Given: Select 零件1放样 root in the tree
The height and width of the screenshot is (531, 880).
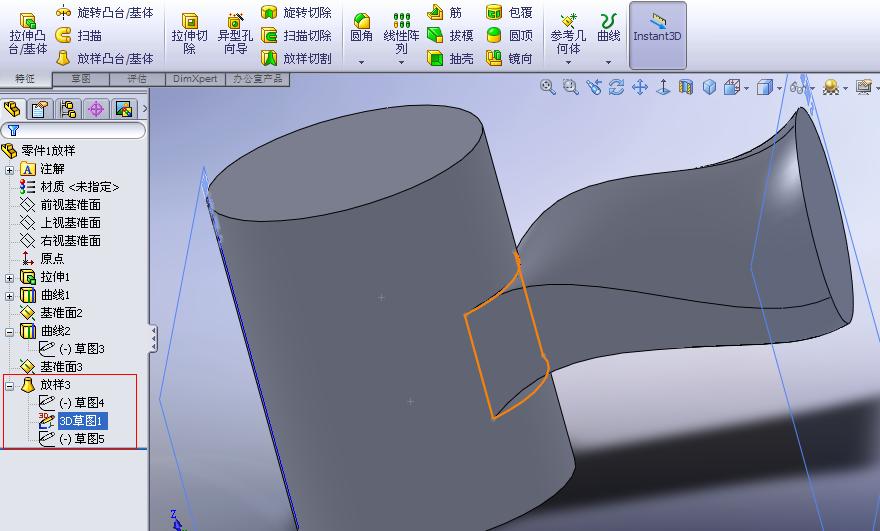Looking at the screenshot, I should [39, 150].
